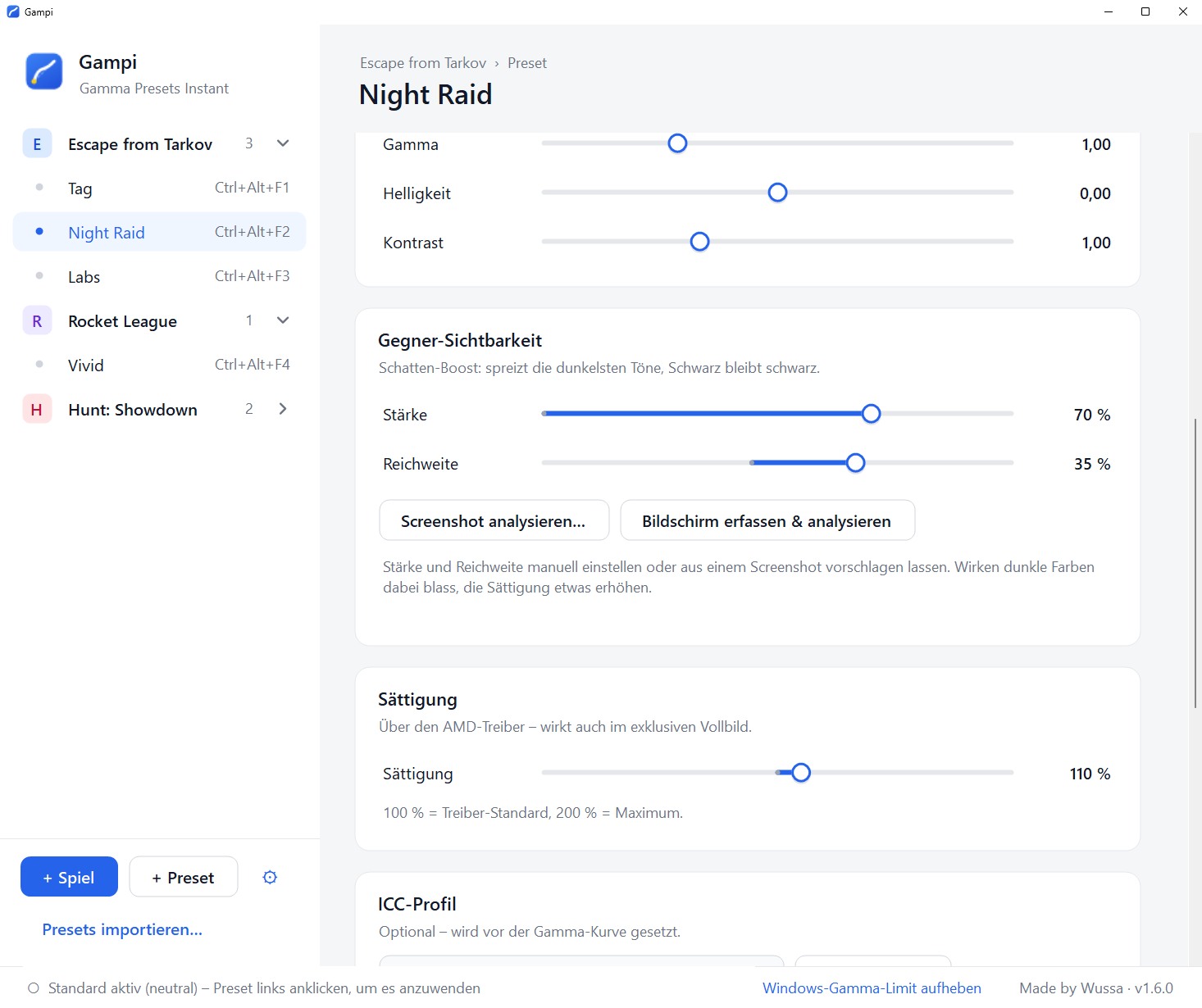Click the Screenshot analysieren... button
1202x1008 pixels.
pyautogui.click(x=494, y=520)
